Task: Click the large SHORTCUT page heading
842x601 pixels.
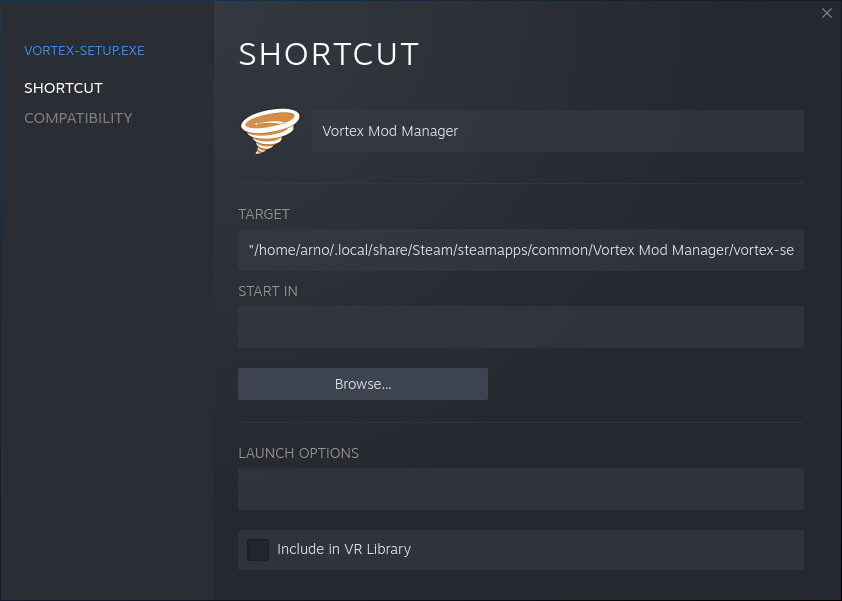Action: [x=329, y=54]
